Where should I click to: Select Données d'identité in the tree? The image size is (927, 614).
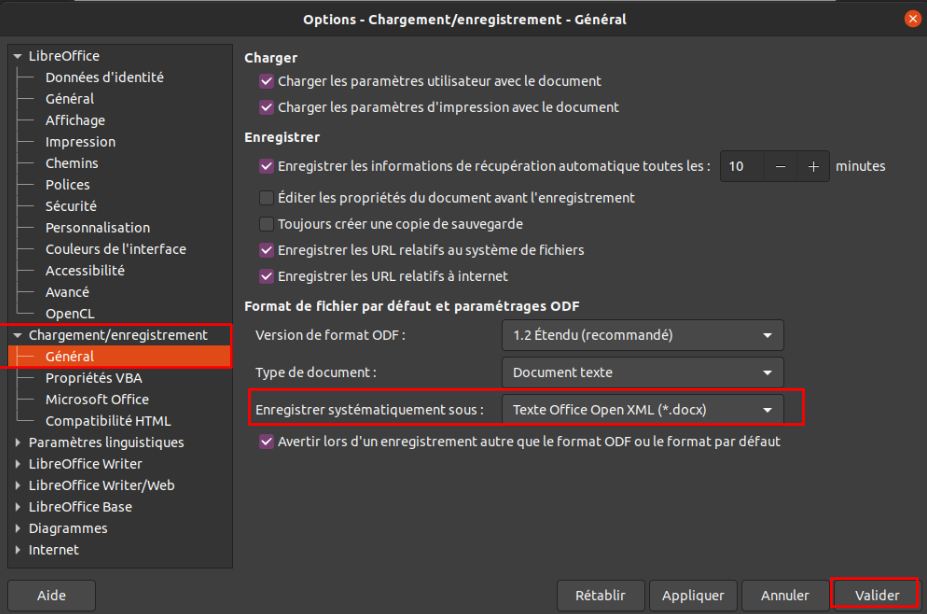pyautogui.click(x=105, y=77)
